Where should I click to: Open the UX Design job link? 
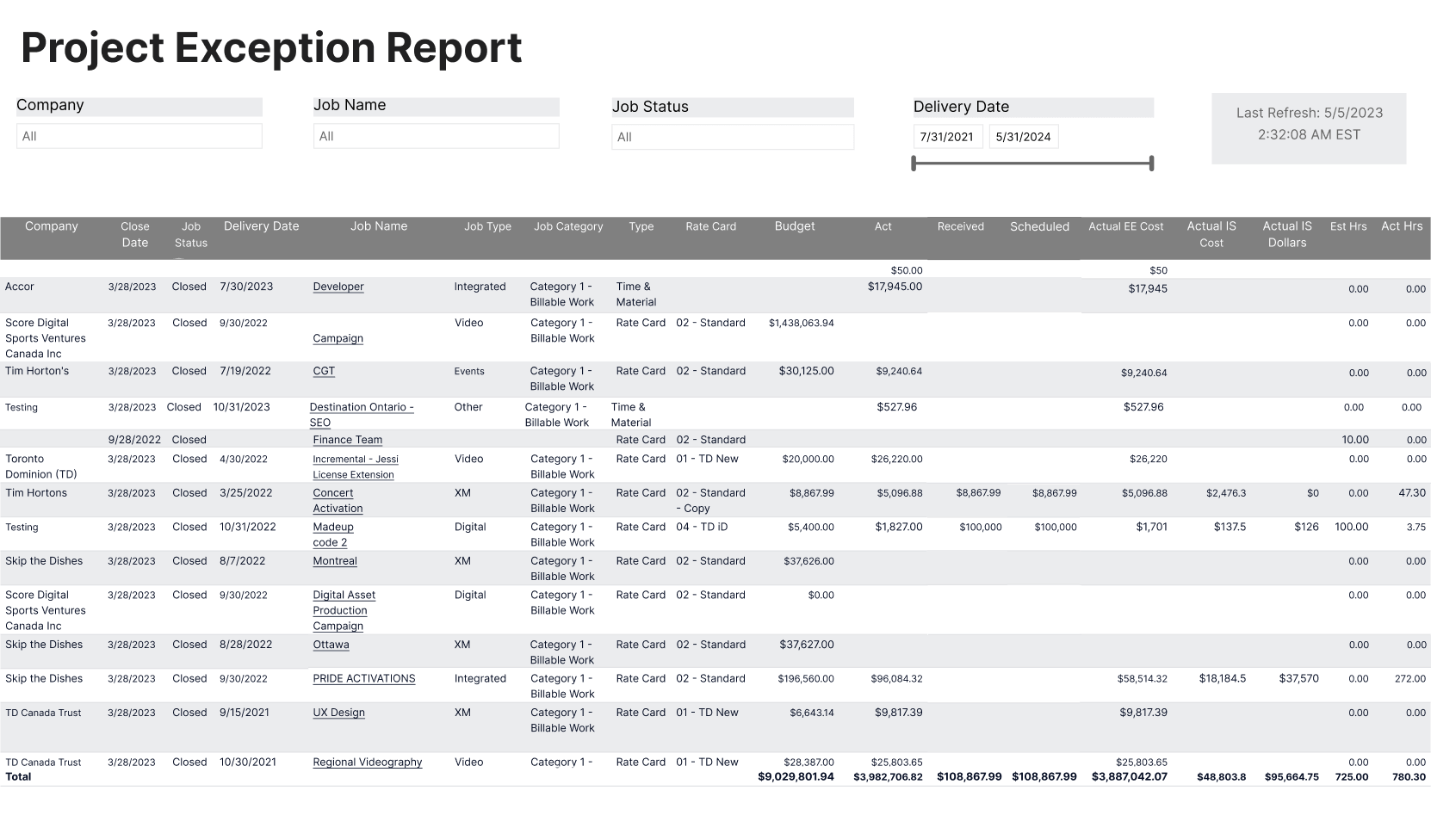(338, 712)
